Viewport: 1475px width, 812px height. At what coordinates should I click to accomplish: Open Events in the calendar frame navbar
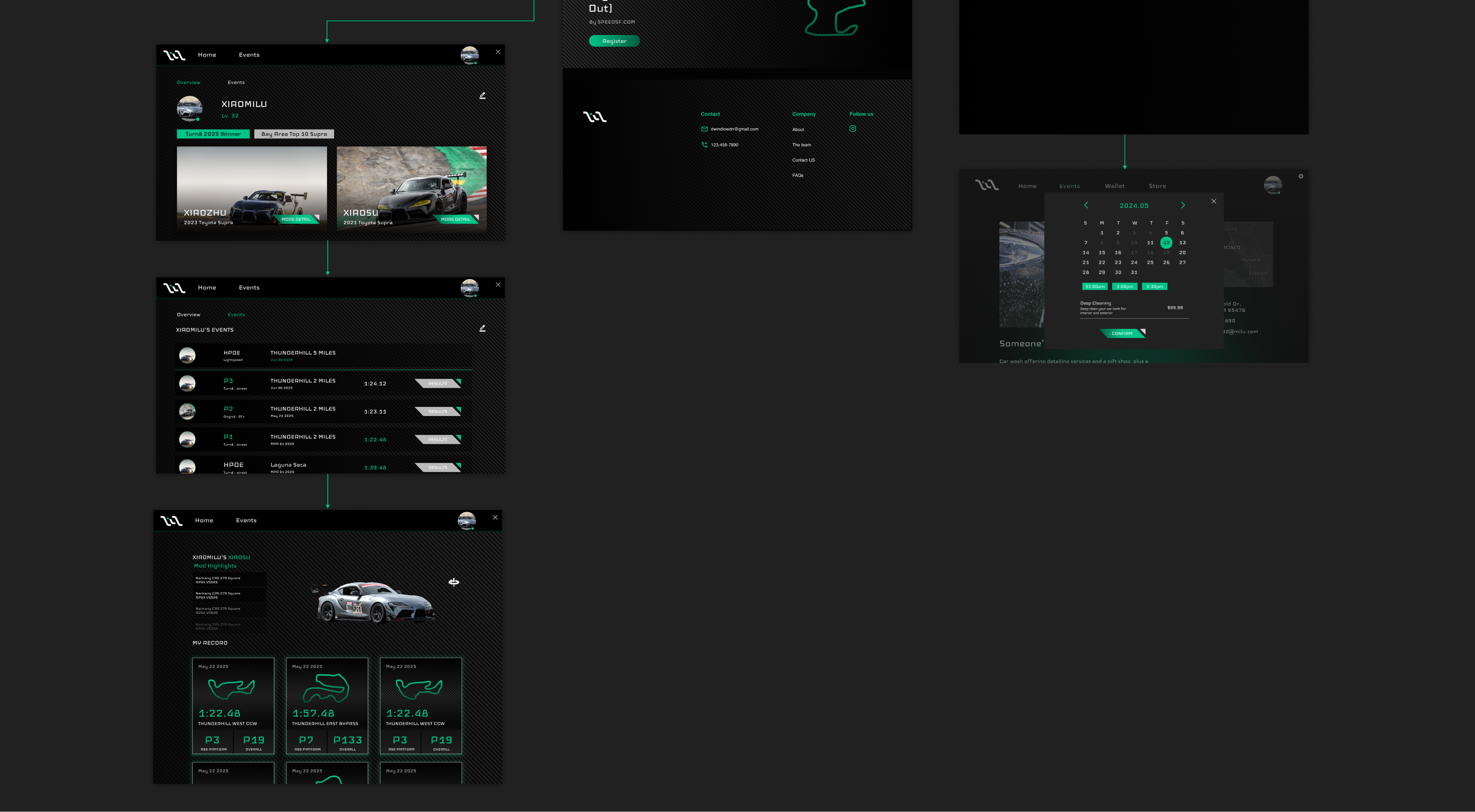(1069, 186)
